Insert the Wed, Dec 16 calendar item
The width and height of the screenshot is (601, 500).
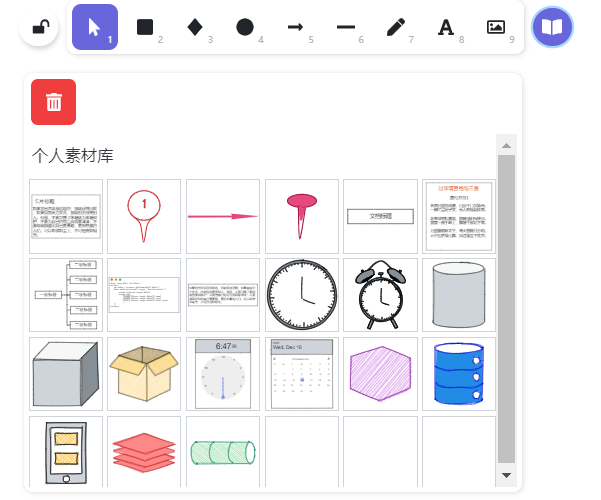[x=302, y=374]
